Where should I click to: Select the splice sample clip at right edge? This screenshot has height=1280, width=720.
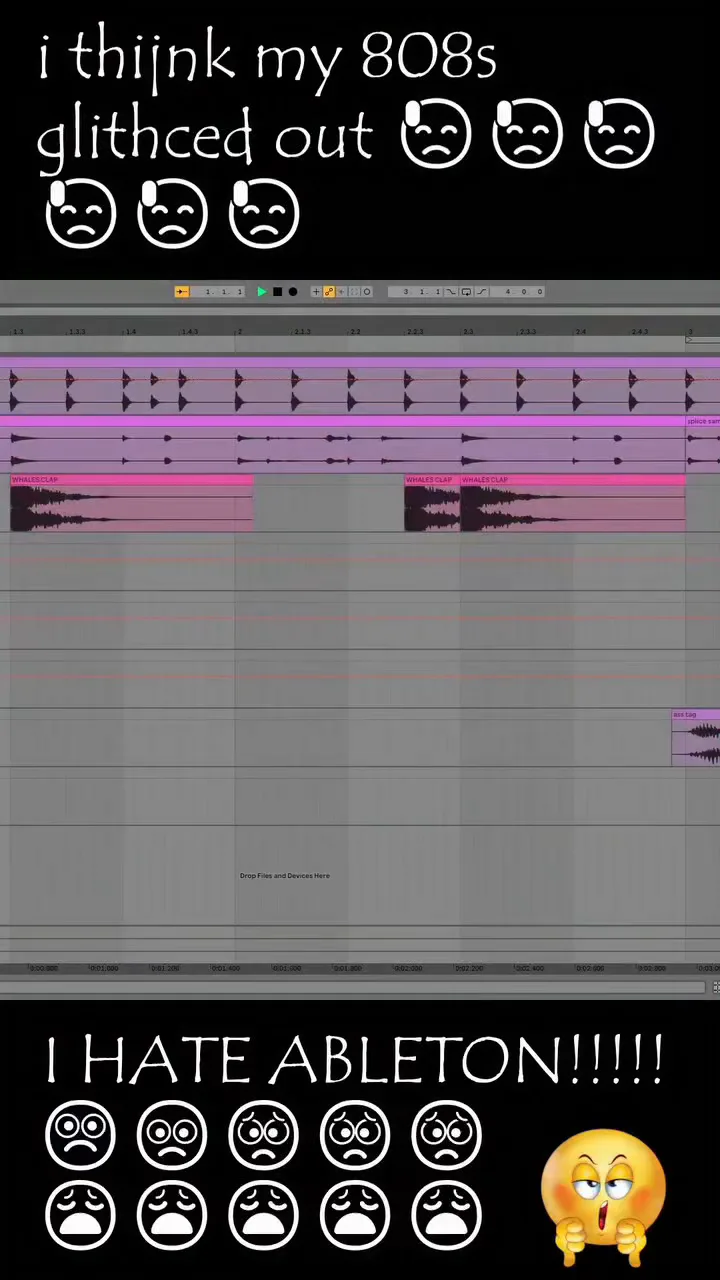click(703, 446)
